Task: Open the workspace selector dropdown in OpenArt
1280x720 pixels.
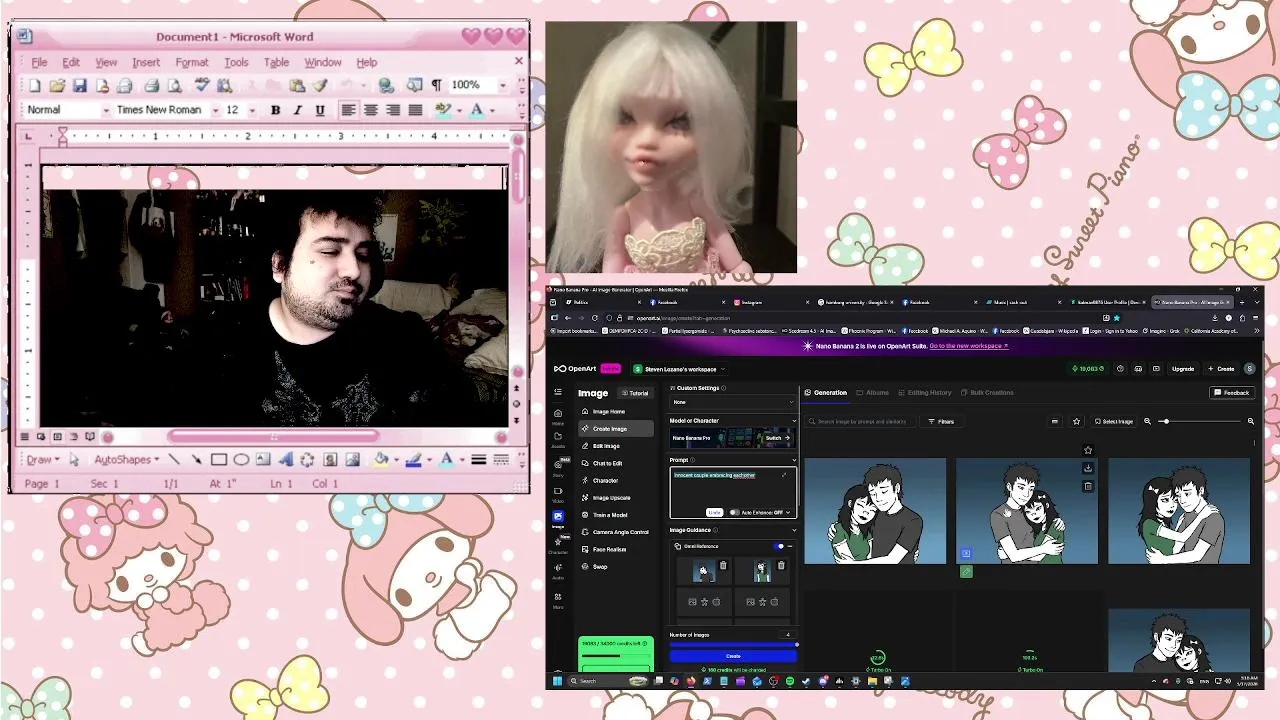Action: pos(680,369)
